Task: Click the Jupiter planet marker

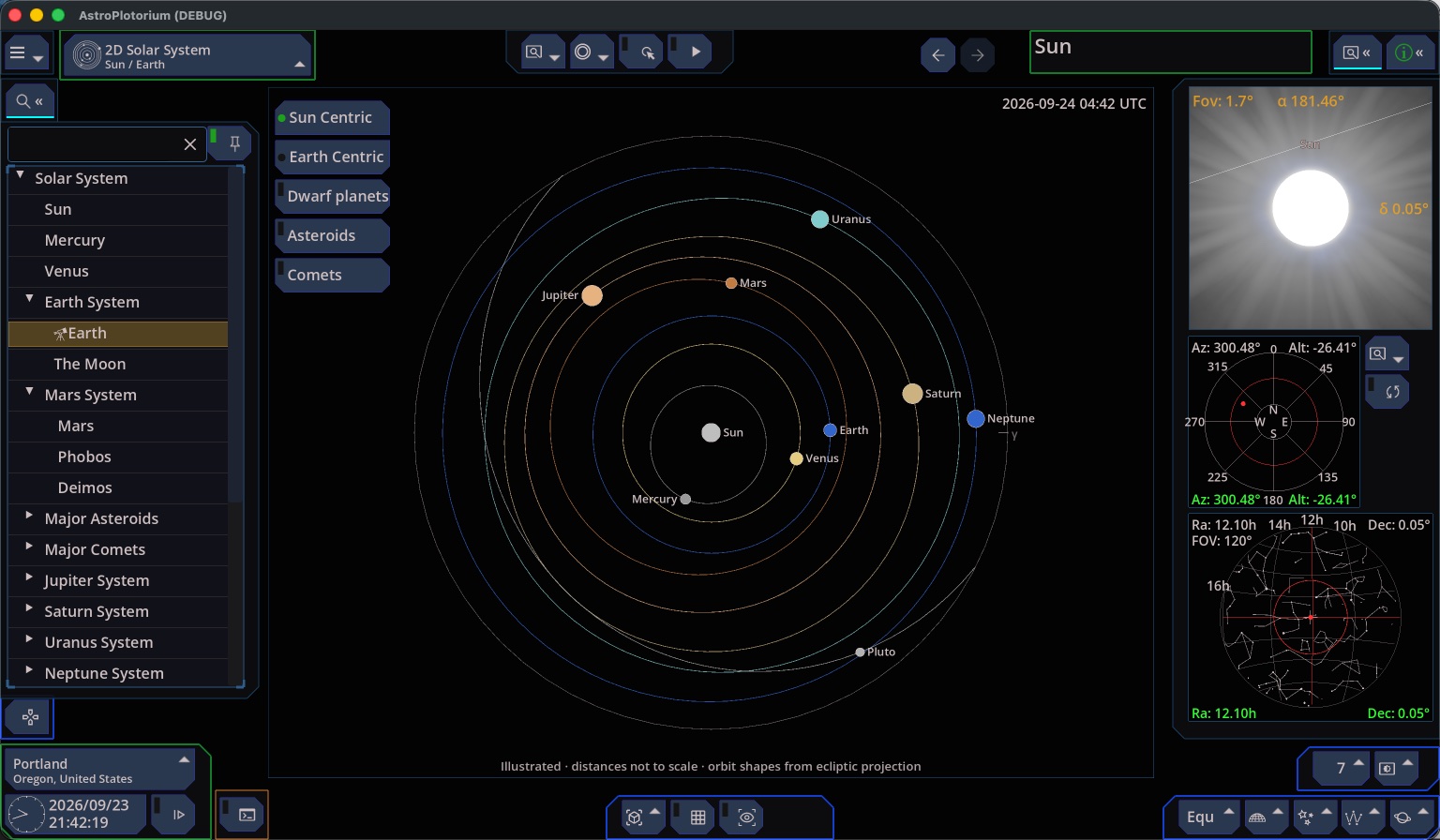Action: [x=592, y=295]
